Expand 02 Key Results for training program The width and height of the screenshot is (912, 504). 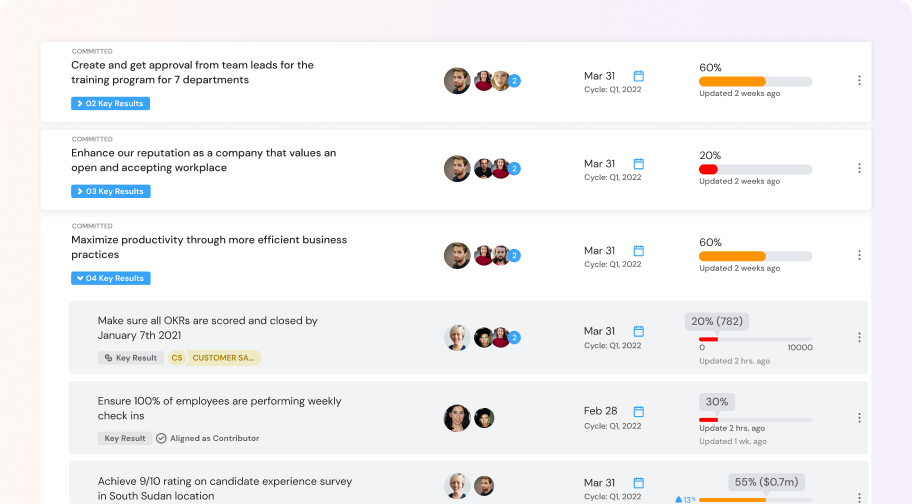pyautogui.click(x=110, y=103)
